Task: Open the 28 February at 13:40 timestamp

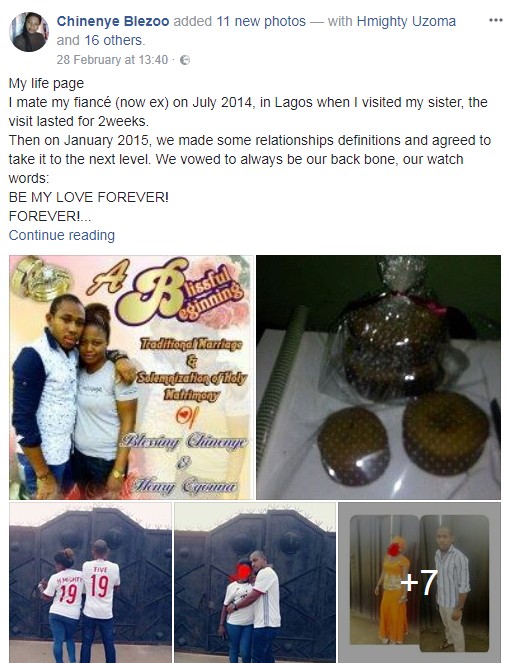Action: 112,60
